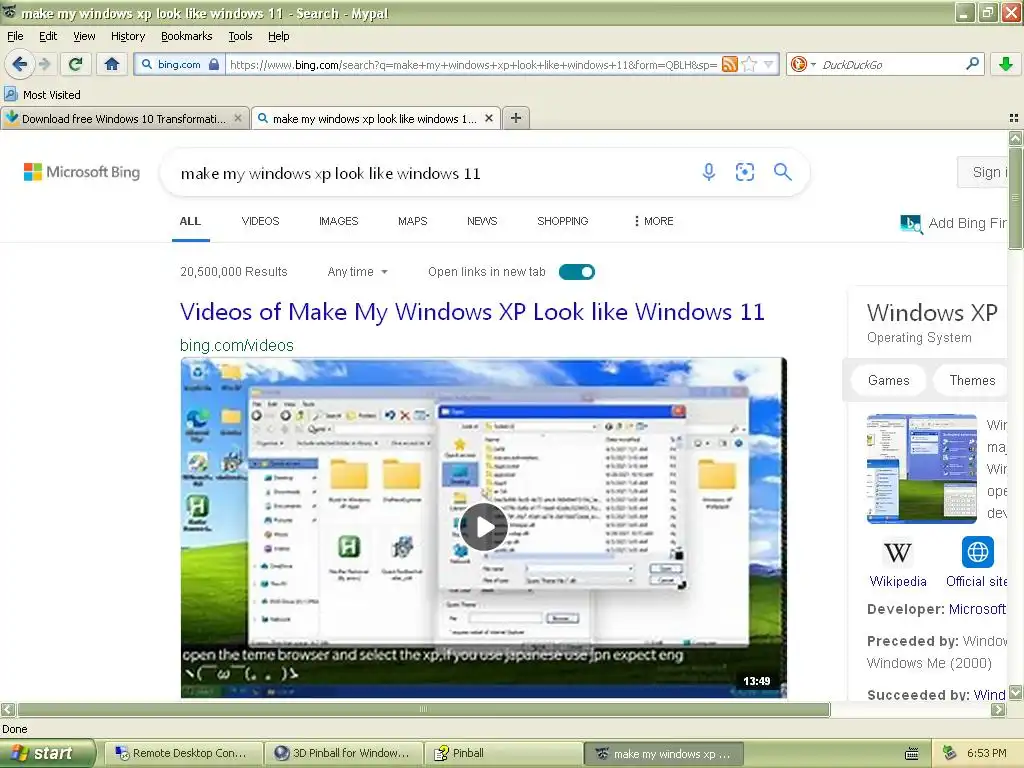Open the History menu
The width and height of the screenshot is (1024, 768).
[x=128, y=36]
